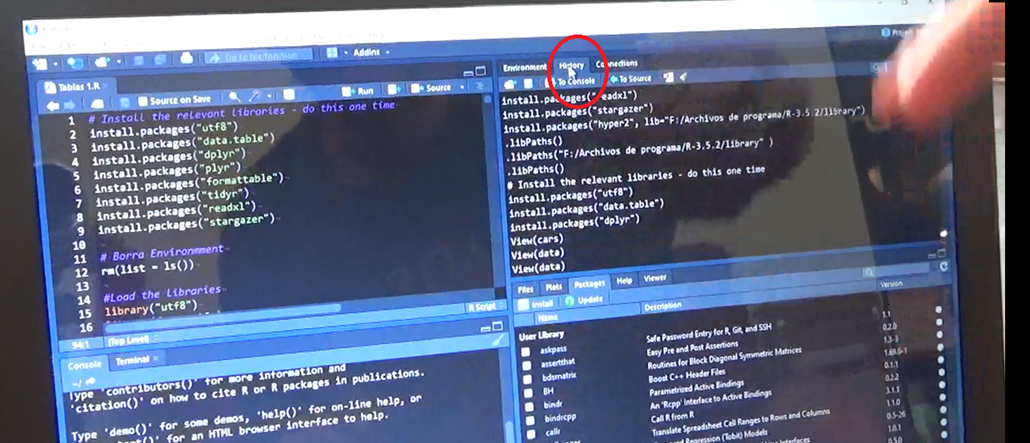This screenshot has height=443, width=1030.
Task: Open the Addins dropdown
Action: 371,52
